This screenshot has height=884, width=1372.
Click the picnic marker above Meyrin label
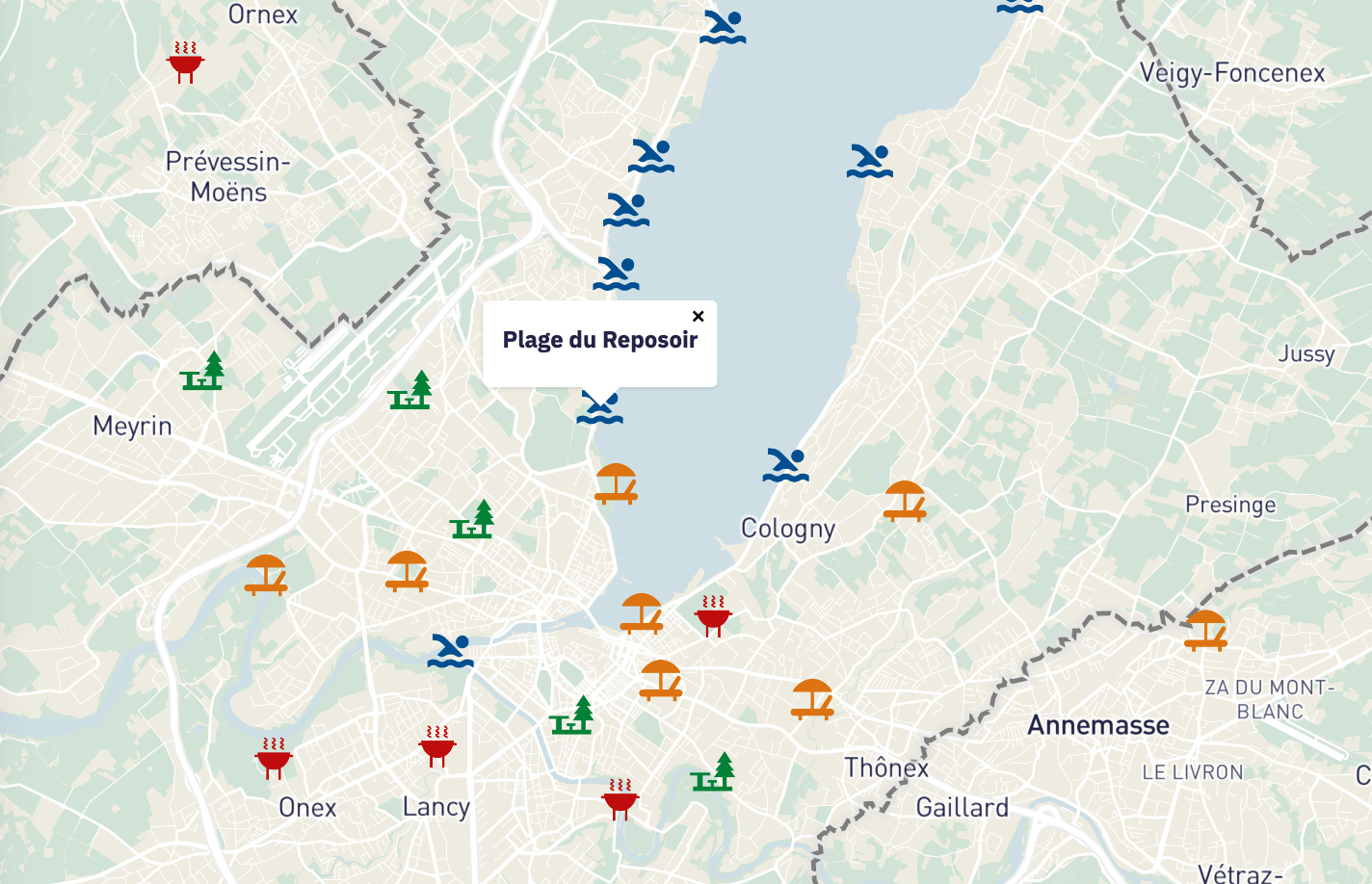[x=202, y=371]
